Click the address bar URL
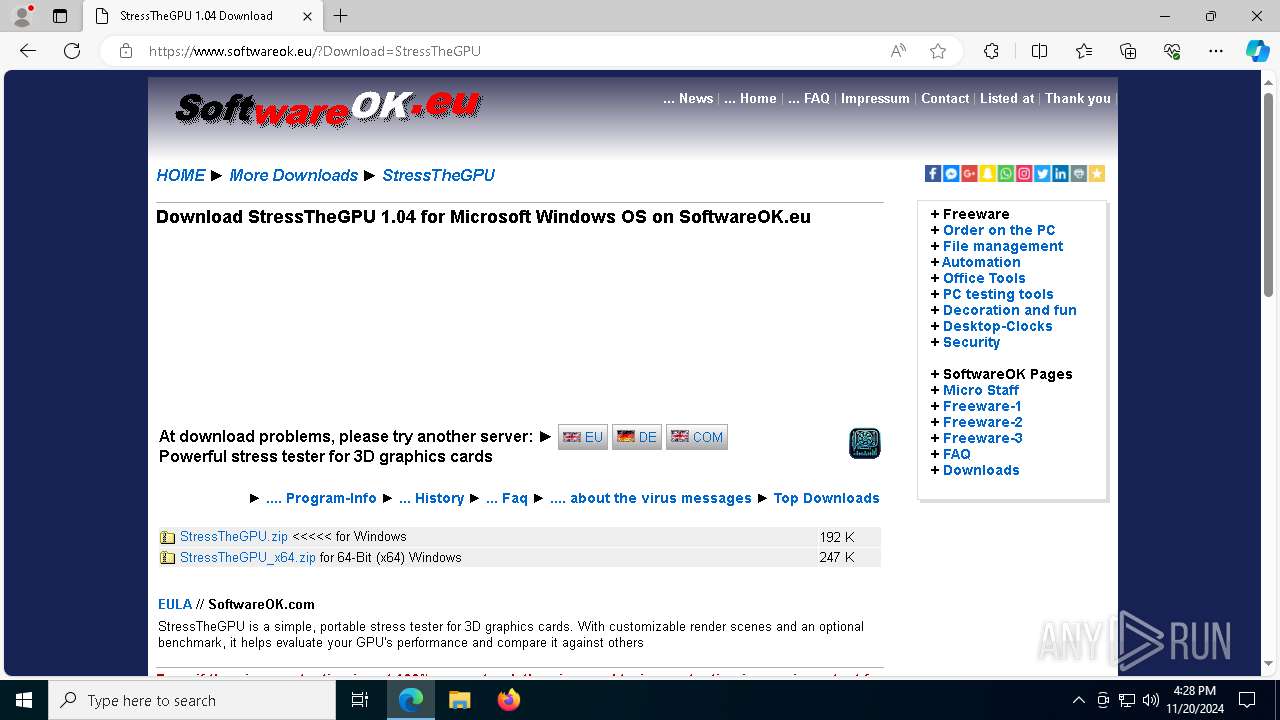This screenshot has height=720, width=1280. pos(314,51)
